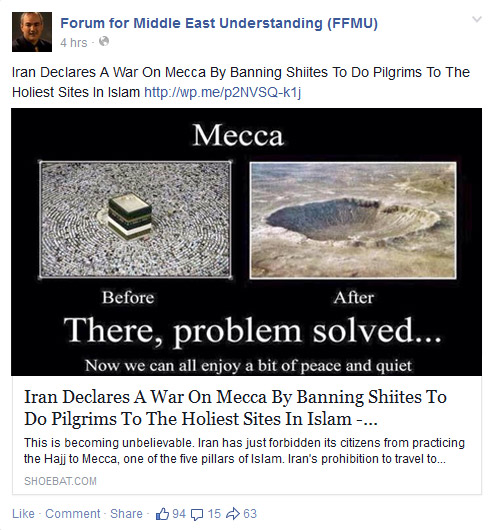
Task: Click the post caption text
Action: point(241,82)
